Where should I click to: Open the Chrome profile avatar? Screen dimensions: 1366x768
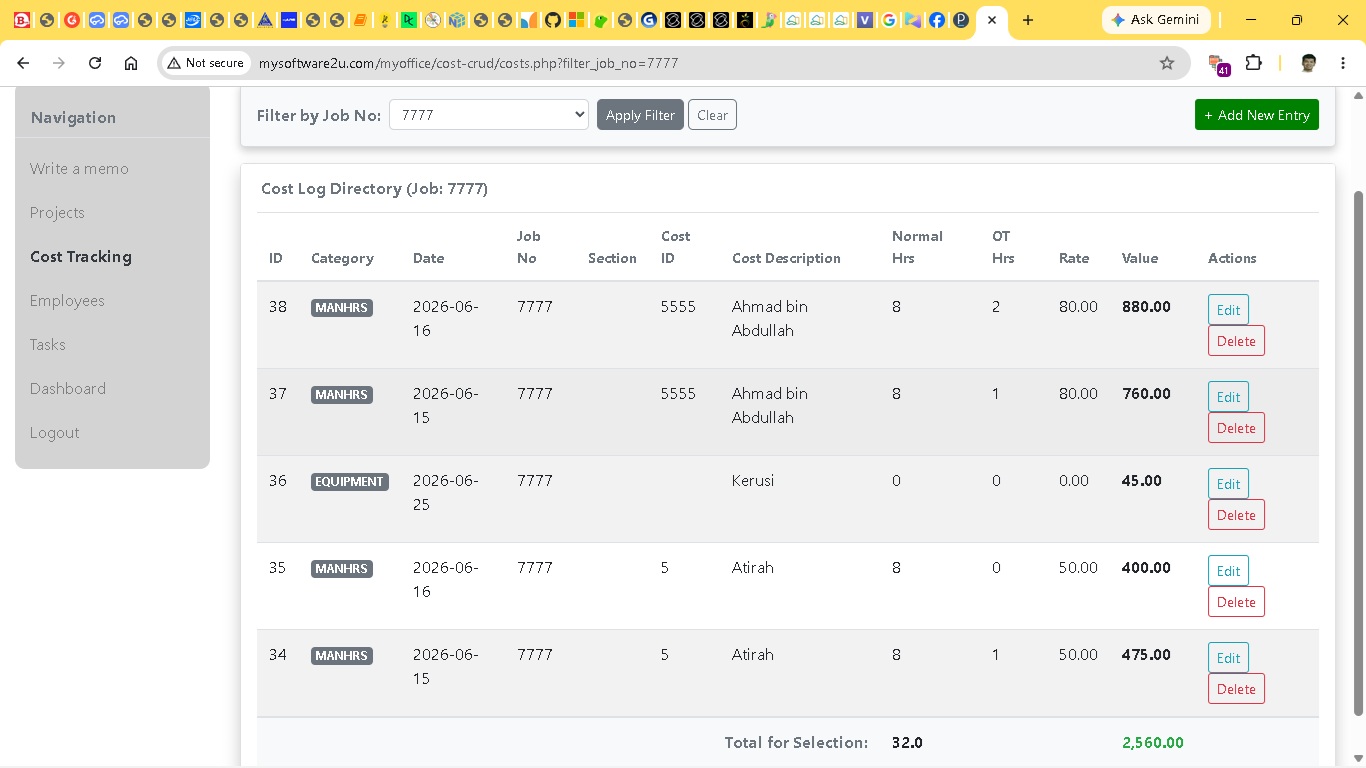pos(1308,63)
